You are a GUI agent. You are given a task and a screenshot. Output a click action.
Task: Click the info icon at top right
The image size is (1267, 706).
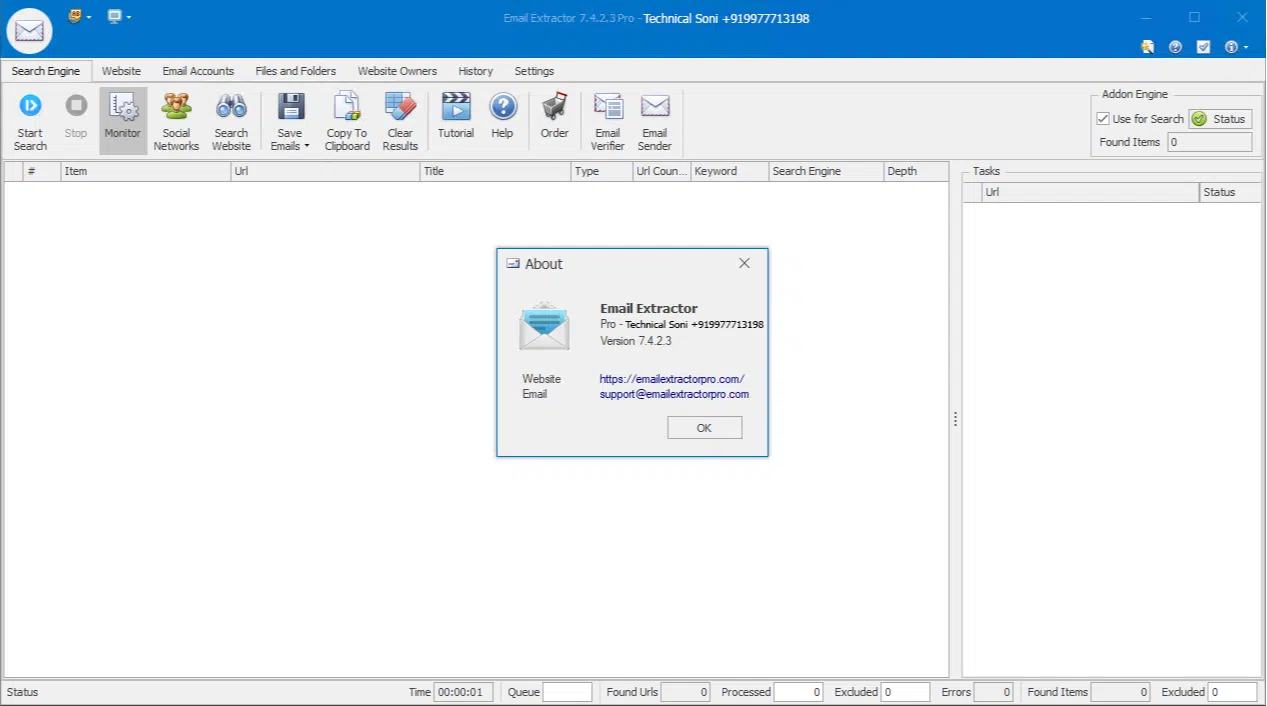pos(1231,47)
